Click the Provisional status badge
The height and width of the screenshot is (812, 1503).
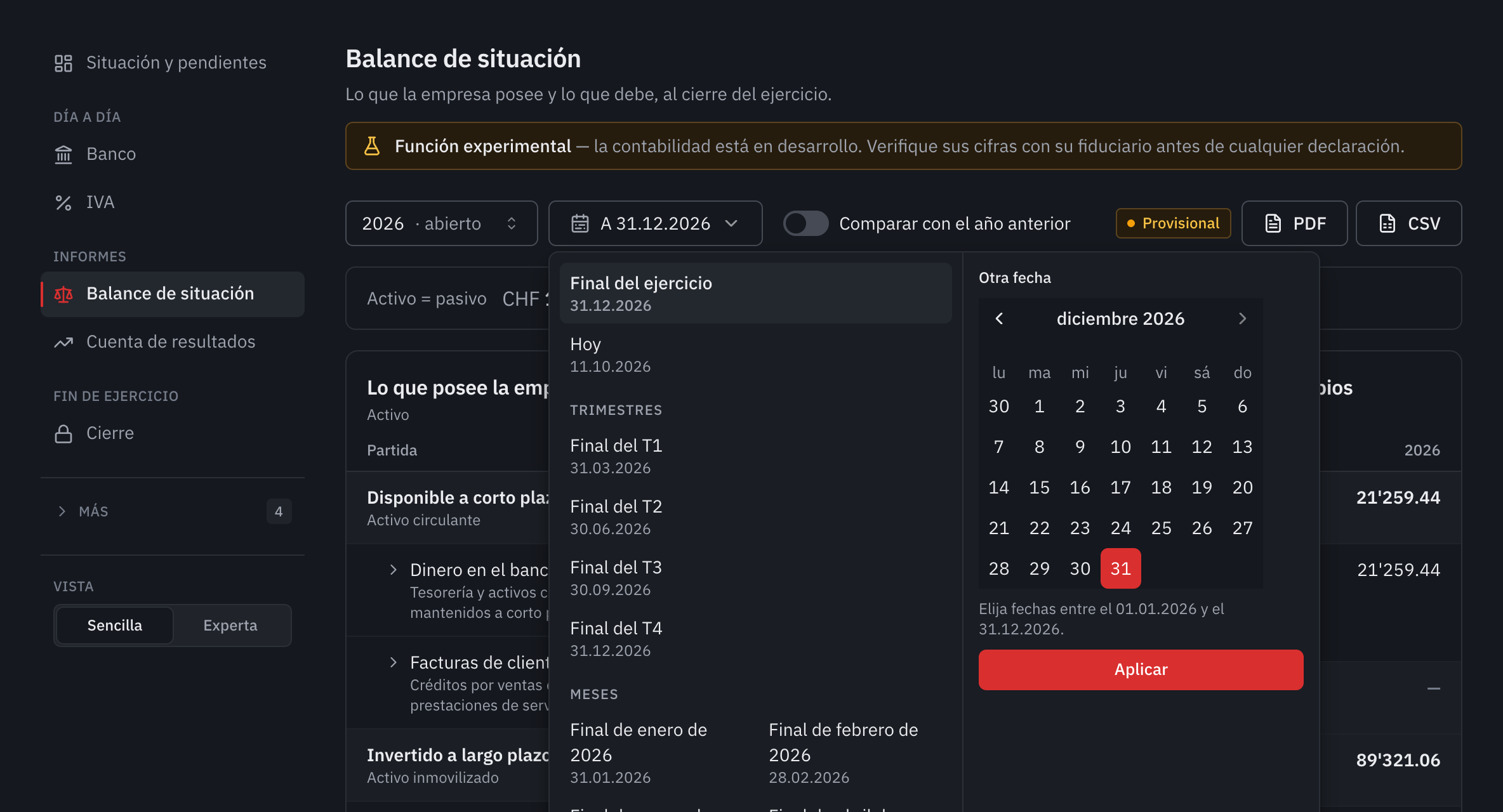tap(1173, 223)
